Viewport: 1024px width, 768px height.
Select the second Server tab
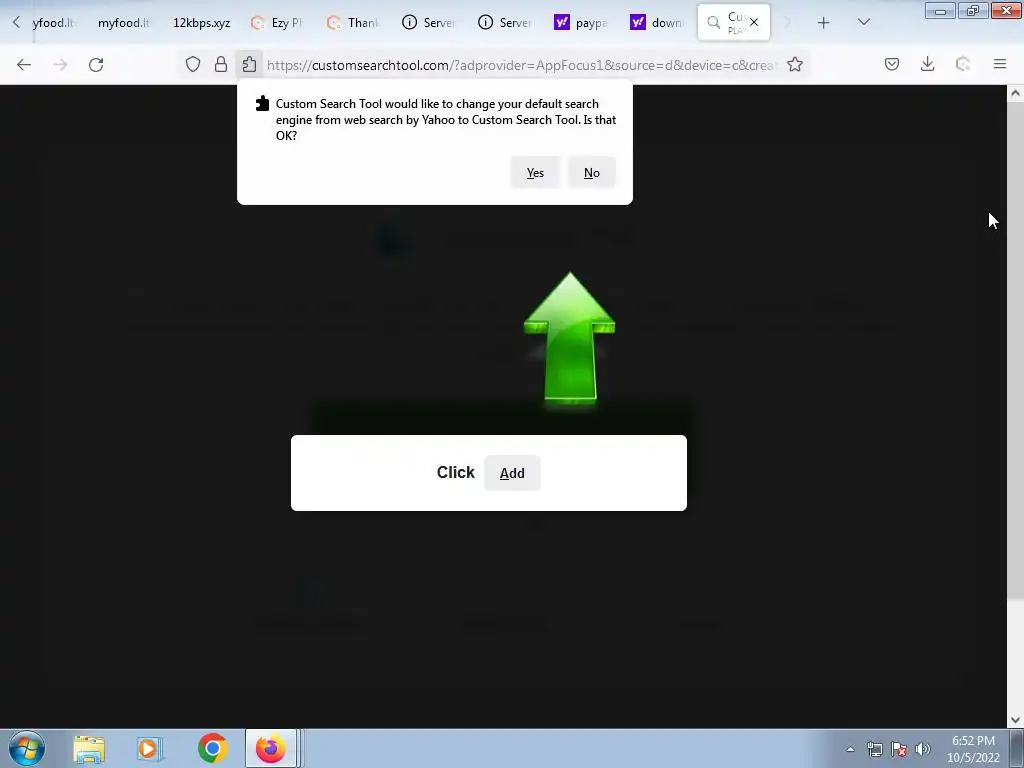tap(505, 22)
